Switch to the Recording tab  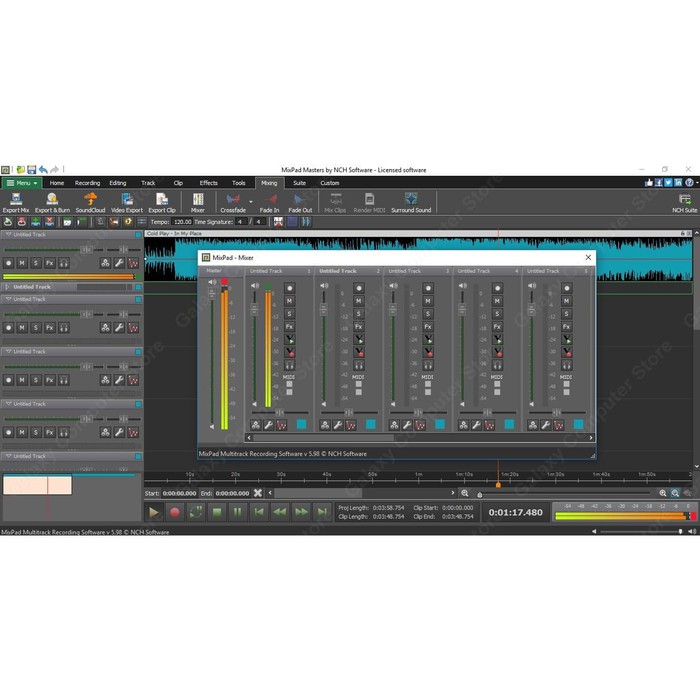88,183
